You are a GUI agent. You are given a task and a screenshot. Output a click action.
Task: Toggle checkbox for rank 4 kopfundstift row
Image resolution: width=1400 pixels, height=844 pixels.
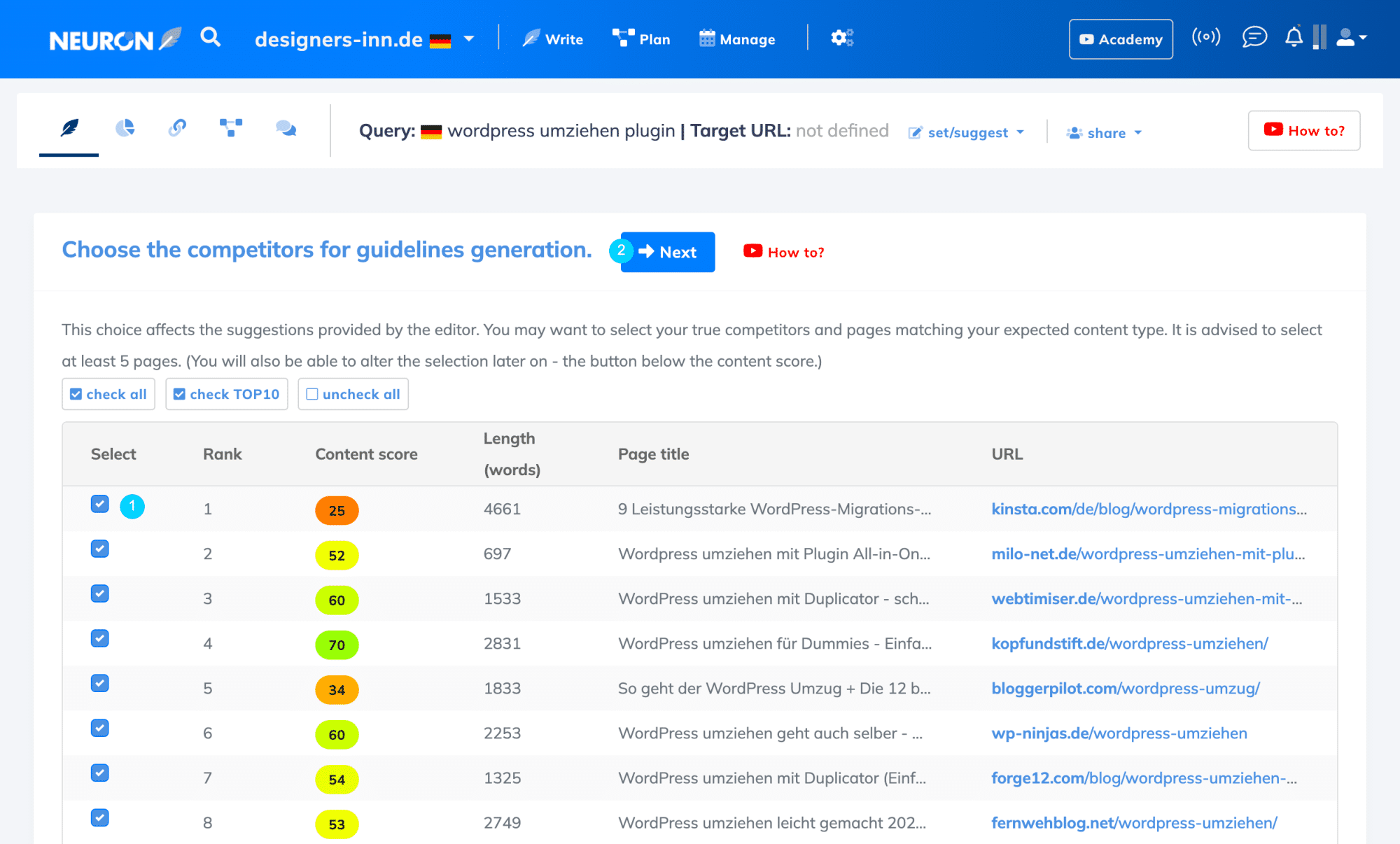click(x=100, y=638)
